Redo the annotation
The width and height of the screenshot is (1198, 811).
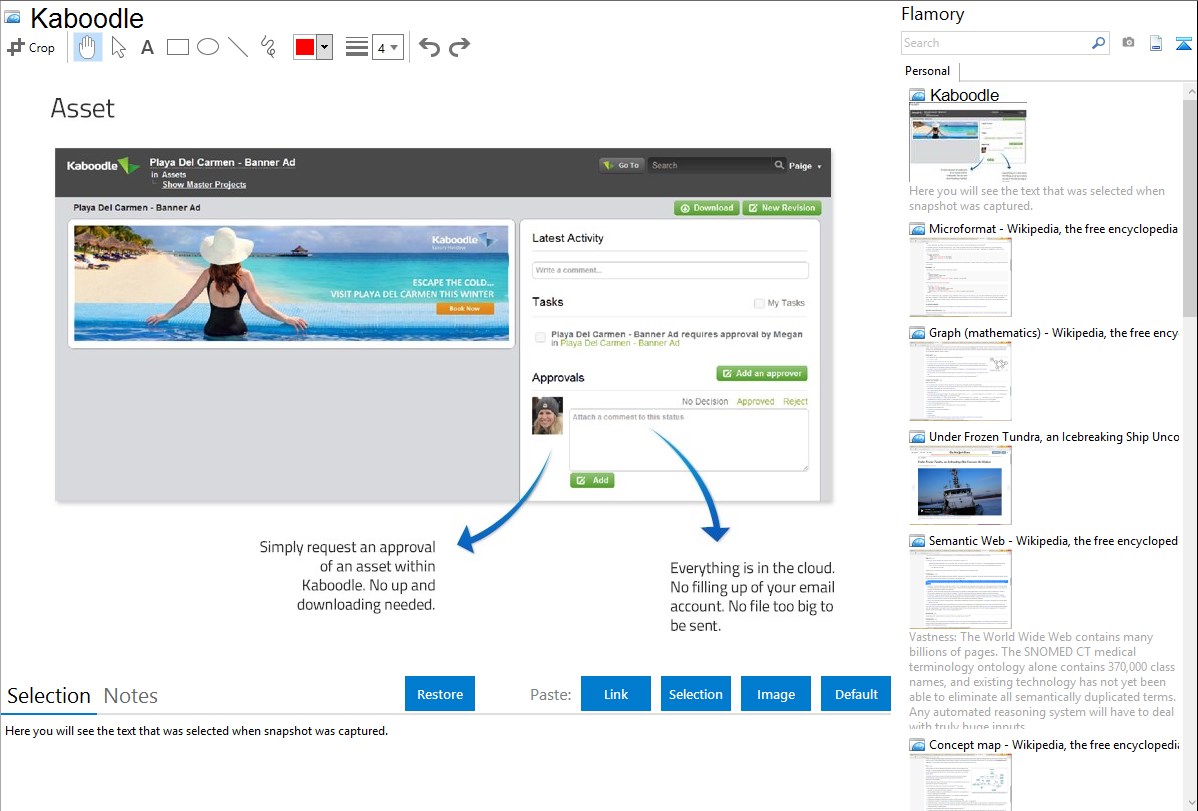pyautogui.click(x=459, y=47)
